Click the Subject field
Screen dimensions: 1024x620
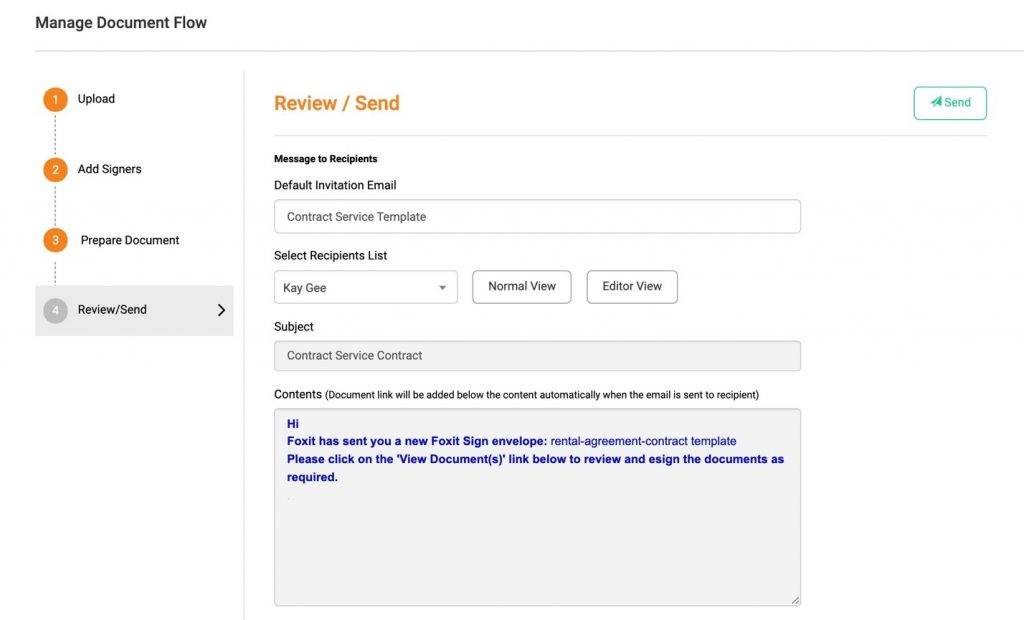tap(537, 356)
